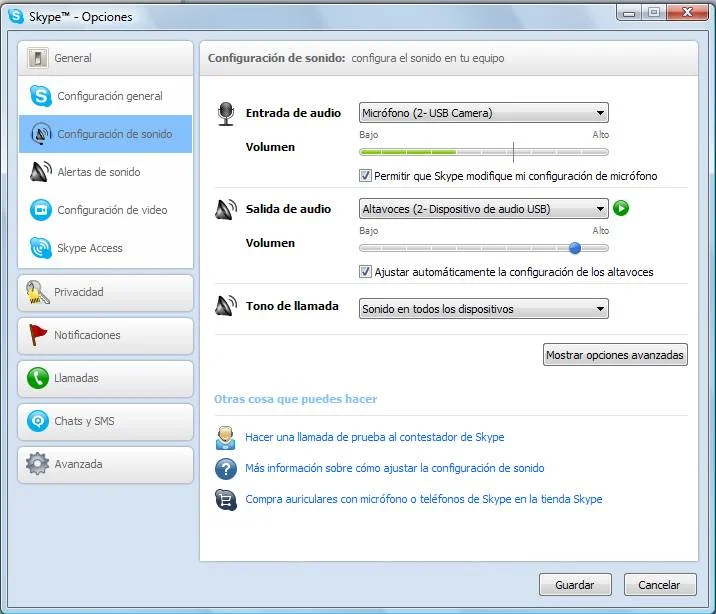716x614 pixels.
Task: Click the Skype Access wifi icon
Action: click(x=41, y=248)
